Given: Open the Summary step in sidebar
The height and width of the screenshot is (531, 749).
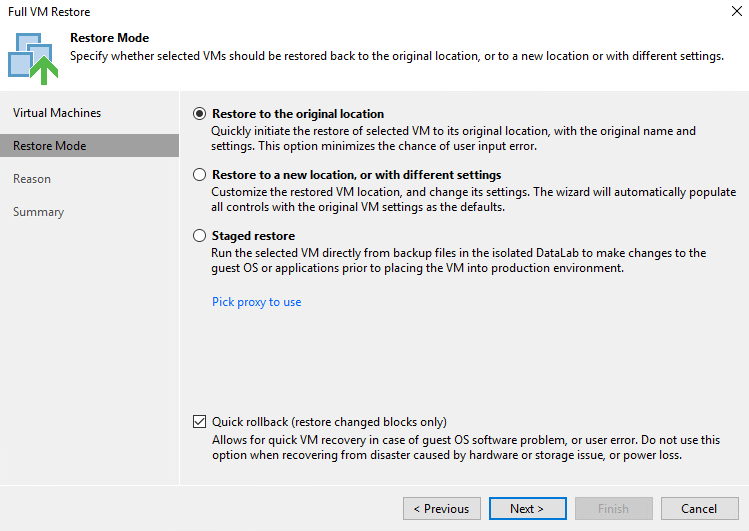Looking at the screenshot, I should (x=38, y=212).
